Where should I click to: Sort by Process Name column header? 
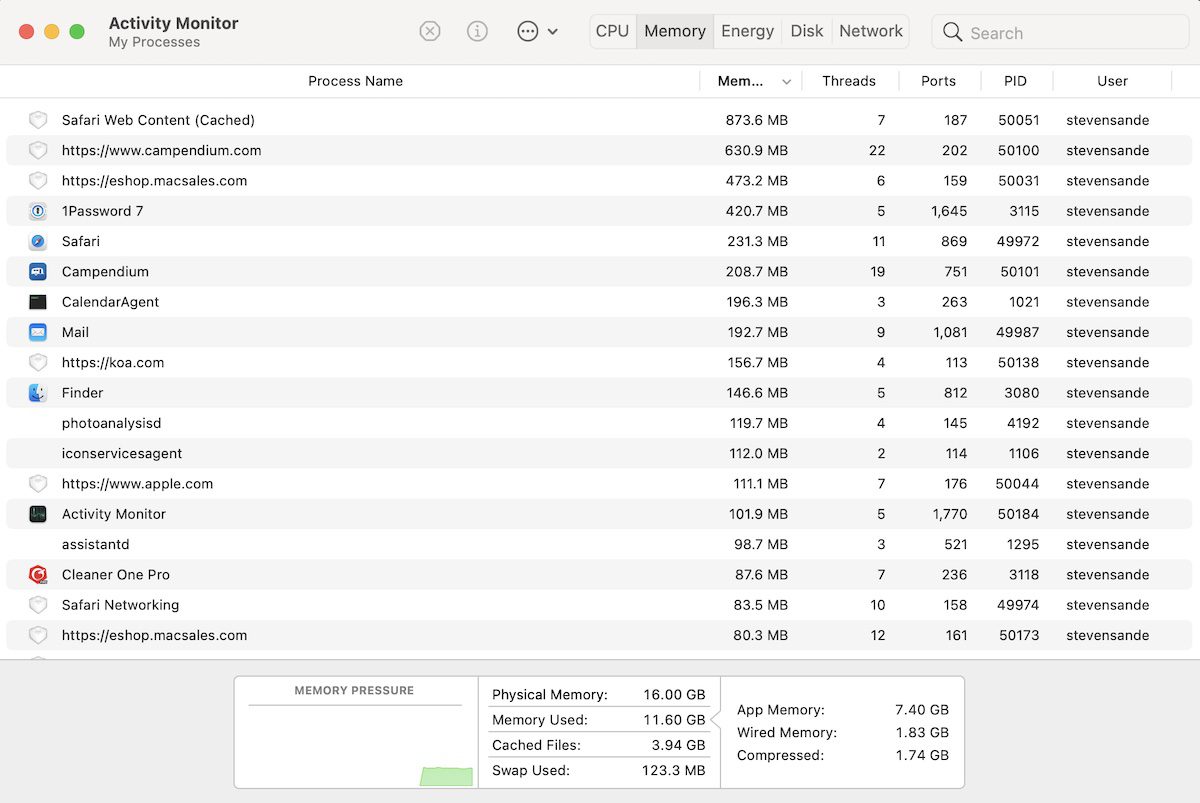(x=355, y=81)
